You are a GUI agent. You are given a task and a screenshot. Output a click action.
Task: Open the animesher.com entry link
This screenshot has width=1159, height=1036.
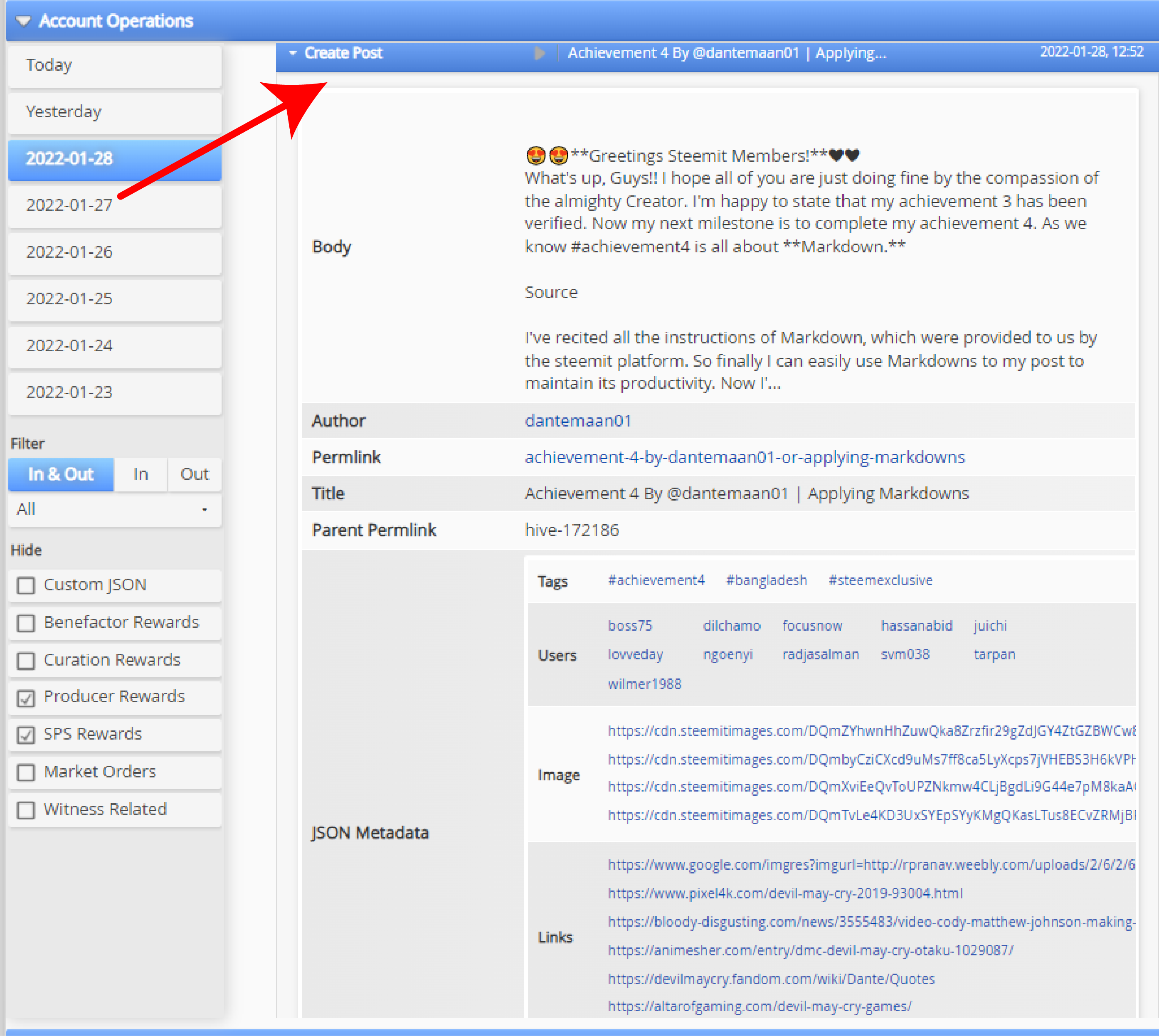[x=810, y=950]
